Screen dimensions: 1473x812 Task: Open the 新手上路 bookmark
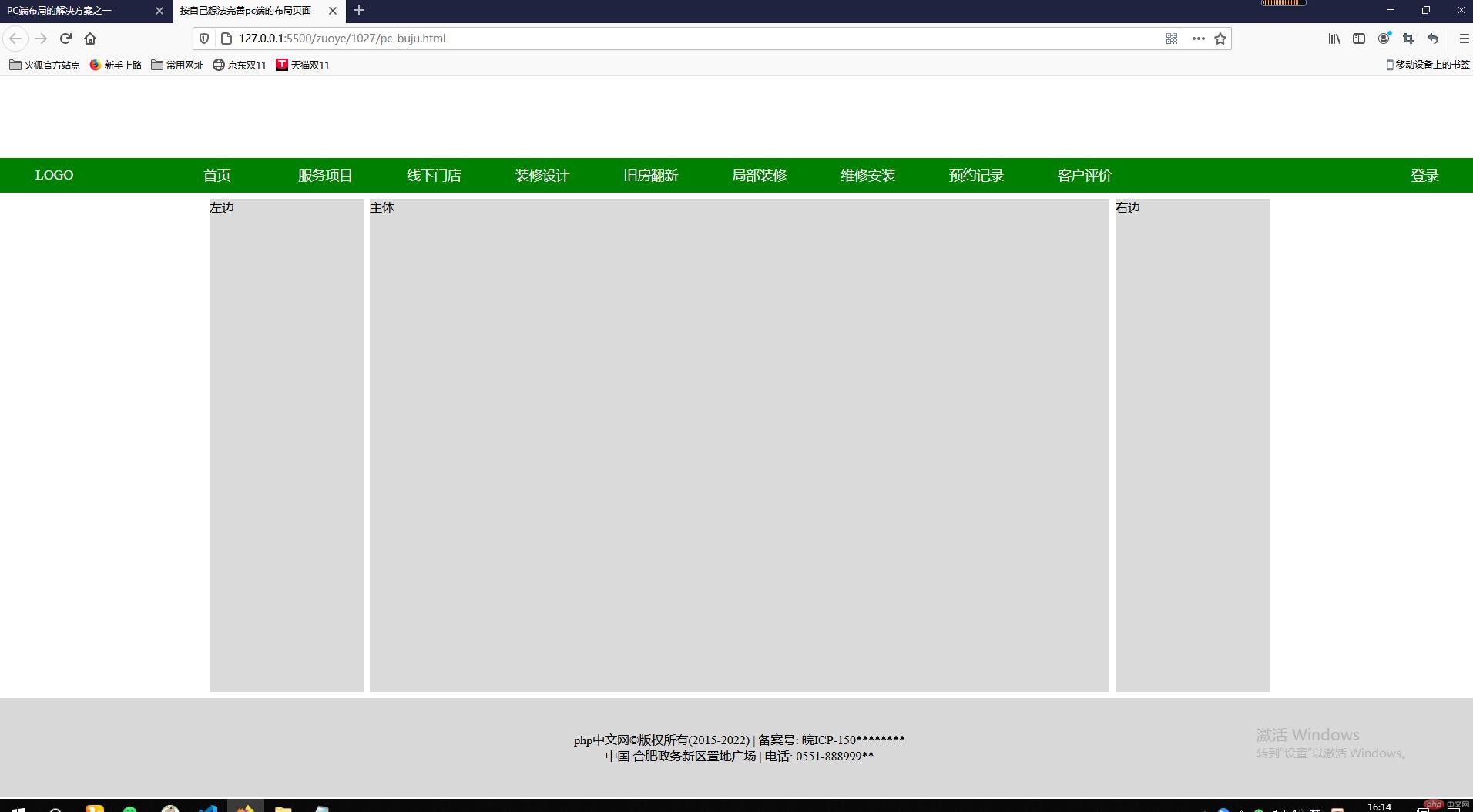click(116, 65)
